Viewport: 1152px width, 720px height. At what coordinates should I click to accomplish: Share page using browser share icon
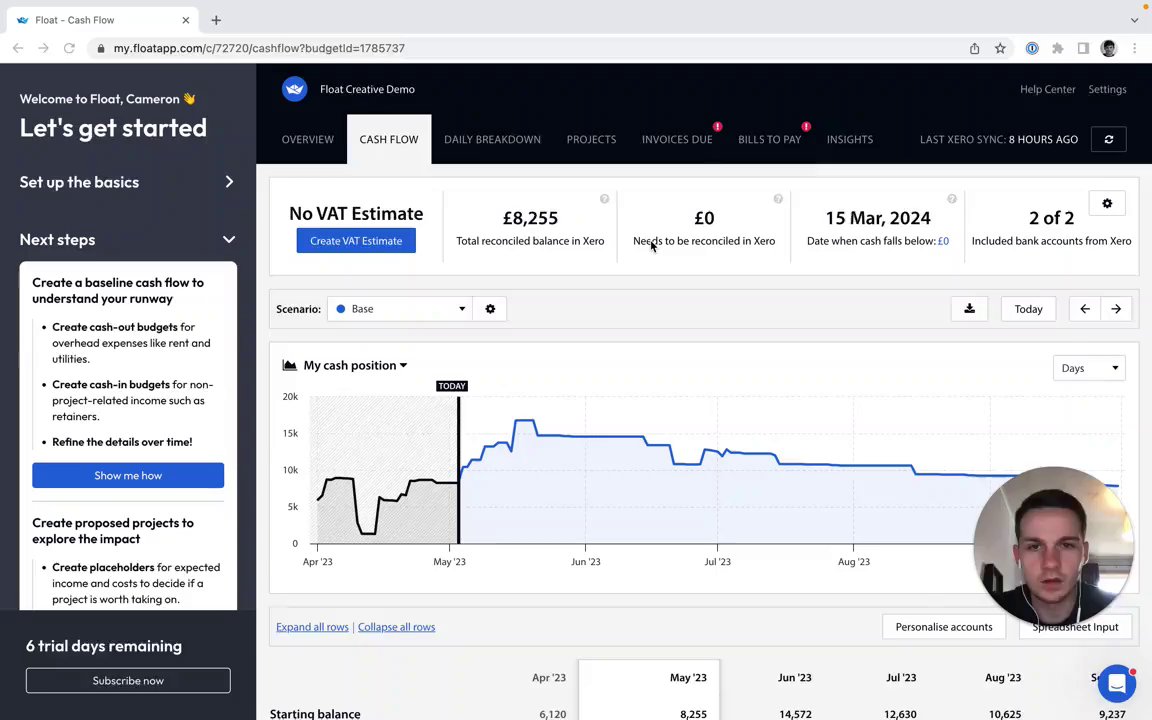(974, 48)
